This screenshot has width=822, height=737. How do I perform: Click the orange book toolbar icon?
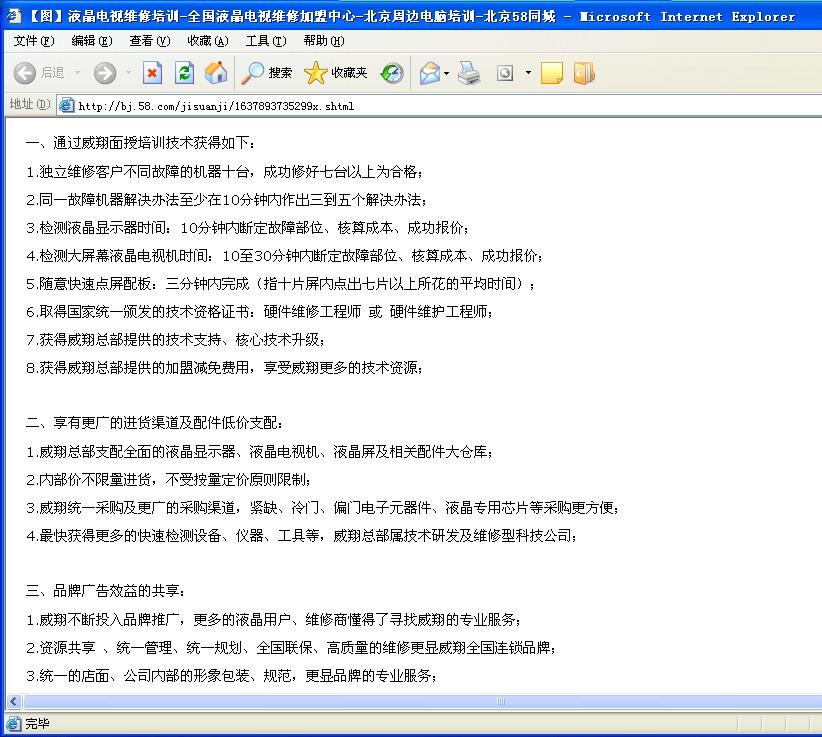[584, 73]
